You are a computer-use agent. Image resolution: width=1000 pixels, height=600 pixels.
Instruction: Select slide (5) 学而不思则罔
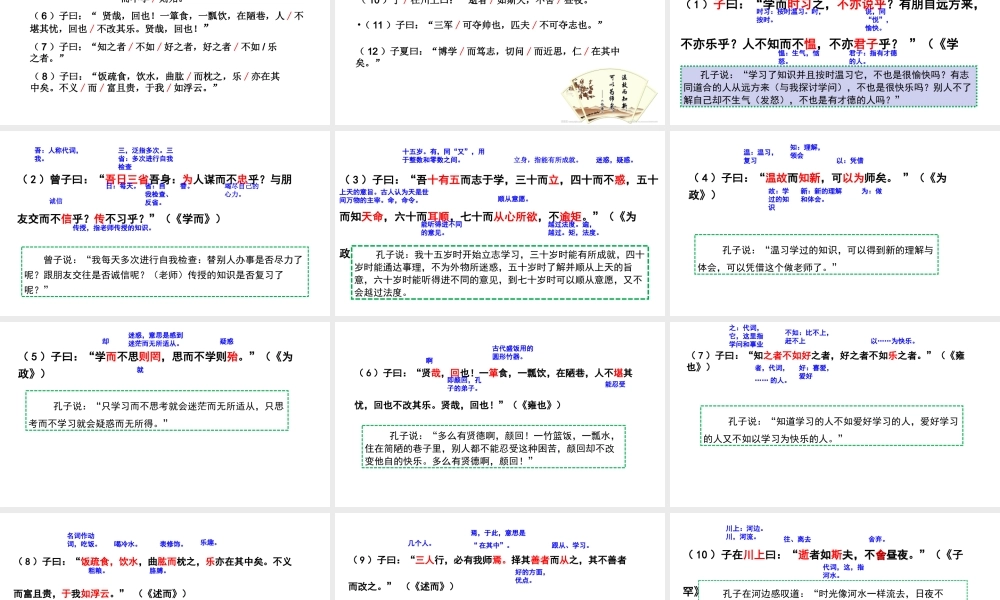point(165,414)
